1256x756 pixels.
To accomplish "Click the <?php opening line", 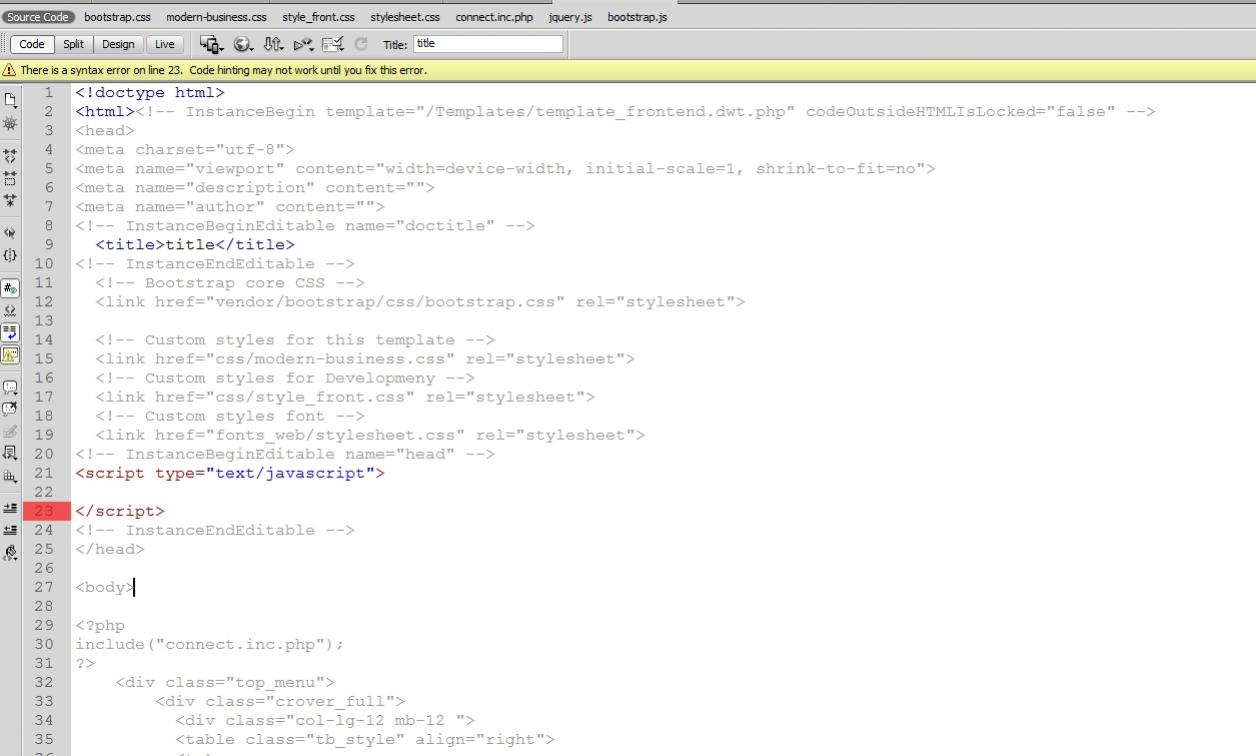I will tap(100, 625).
